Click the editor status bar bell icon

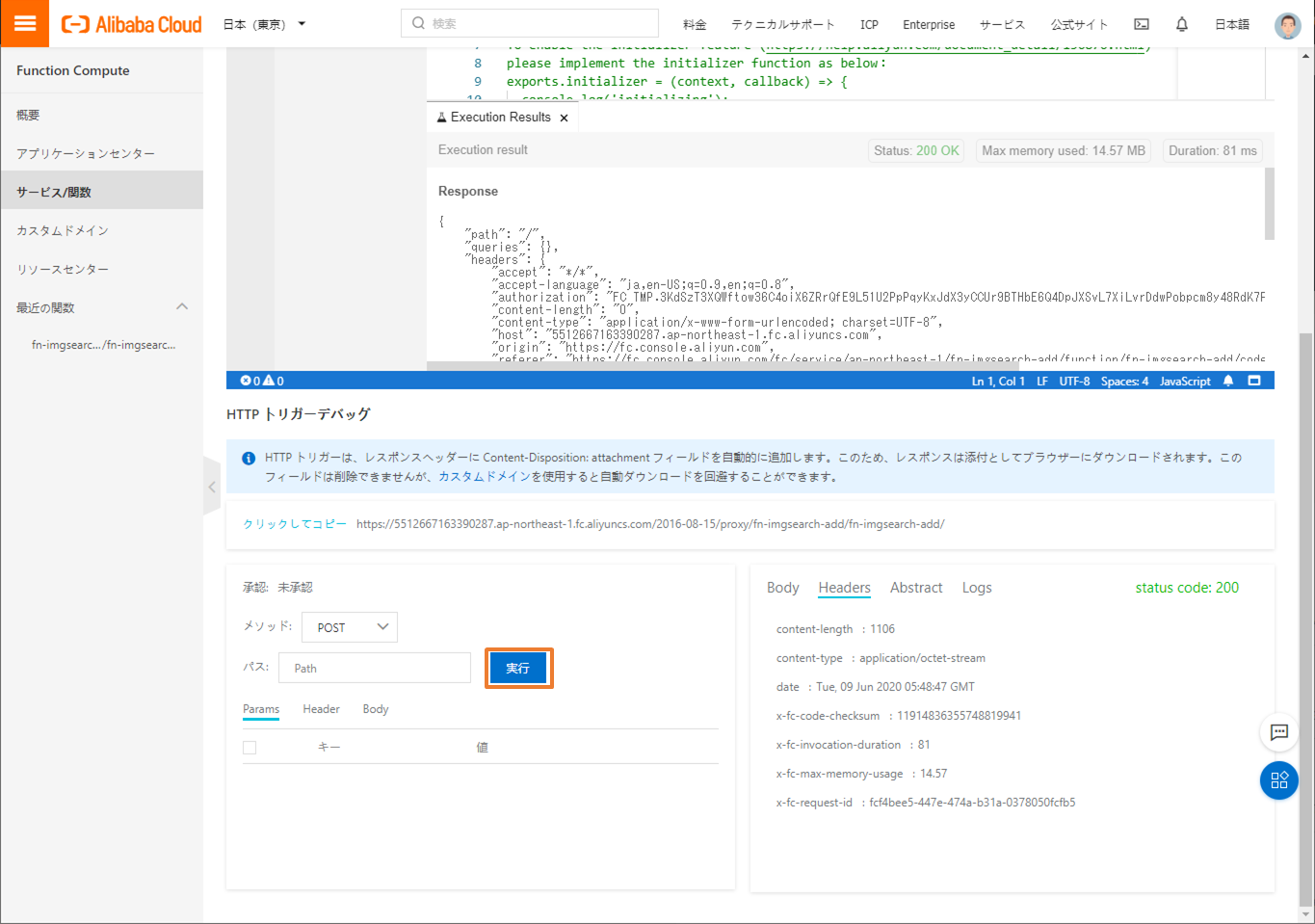click(1228, 381)
